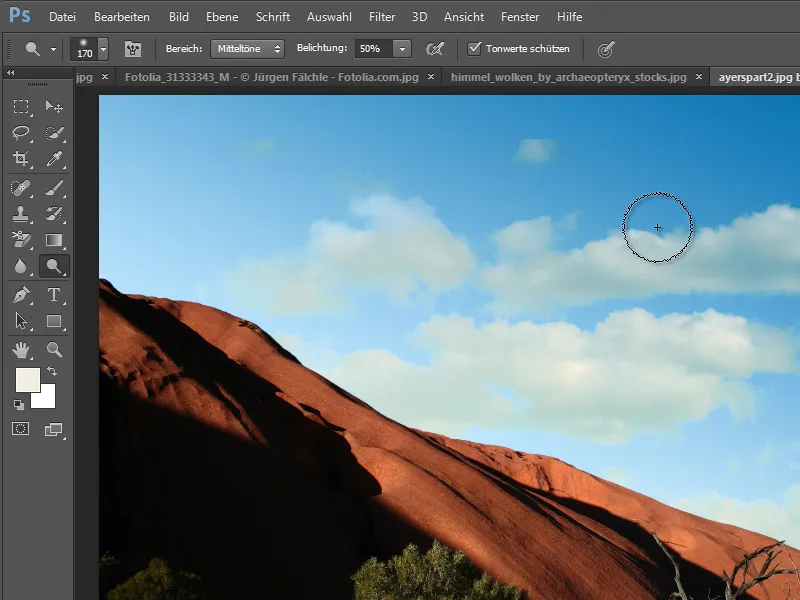Select the History Brush tool
The image size is (800, 600).
tap(54, 214)
